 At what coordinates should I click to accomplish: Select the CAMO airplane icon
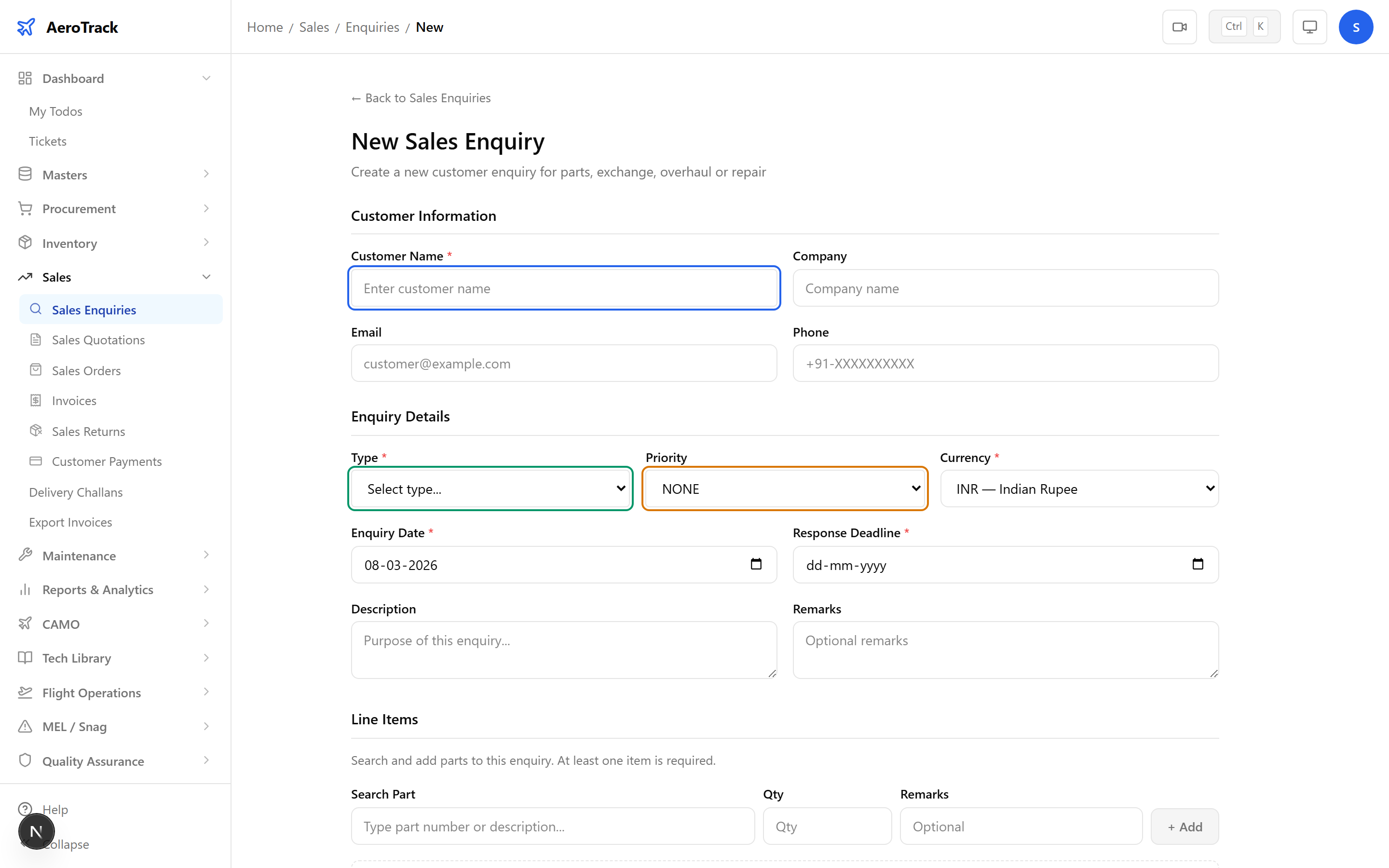point(25,624)
